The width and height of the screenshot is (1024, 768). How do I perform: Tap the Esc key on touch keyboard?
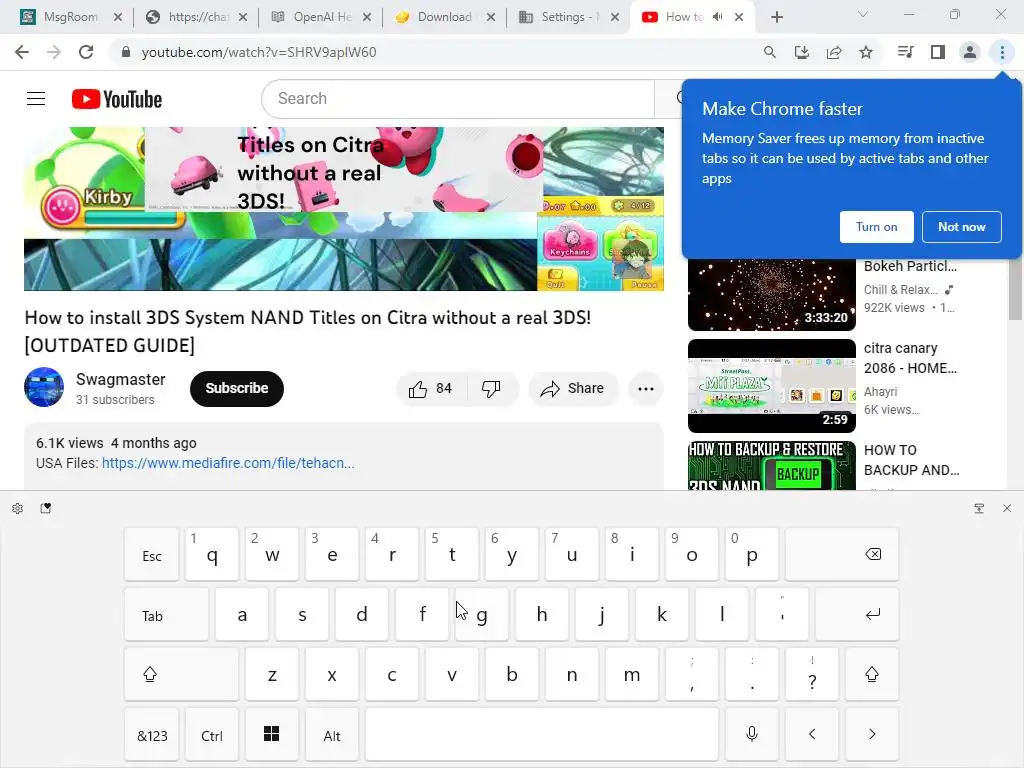click(x=152, y=555)
